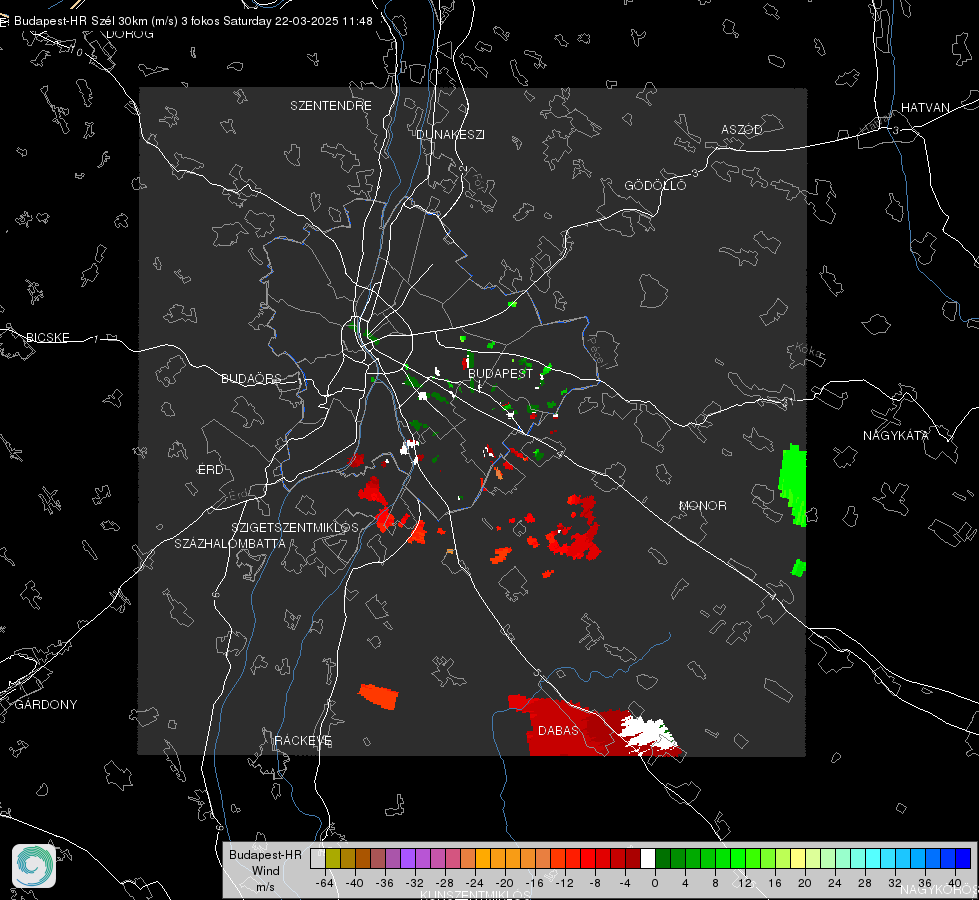The width and height of the screenshot is (979, 900).
Task: Click the -28 legend value
Action: point(445,883)
